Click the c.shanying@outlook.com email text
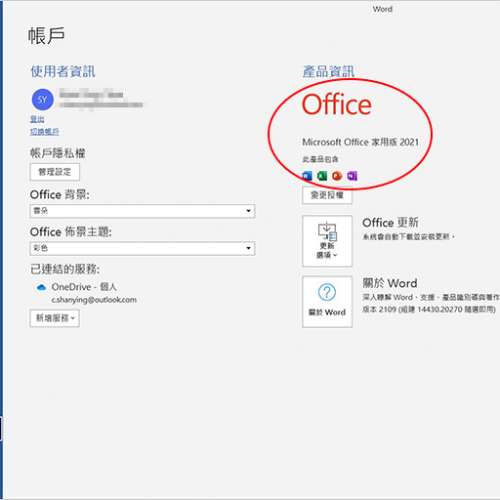The height and width of the screenshot is (500, 500). pyautogui.click(x=94, y=300)
